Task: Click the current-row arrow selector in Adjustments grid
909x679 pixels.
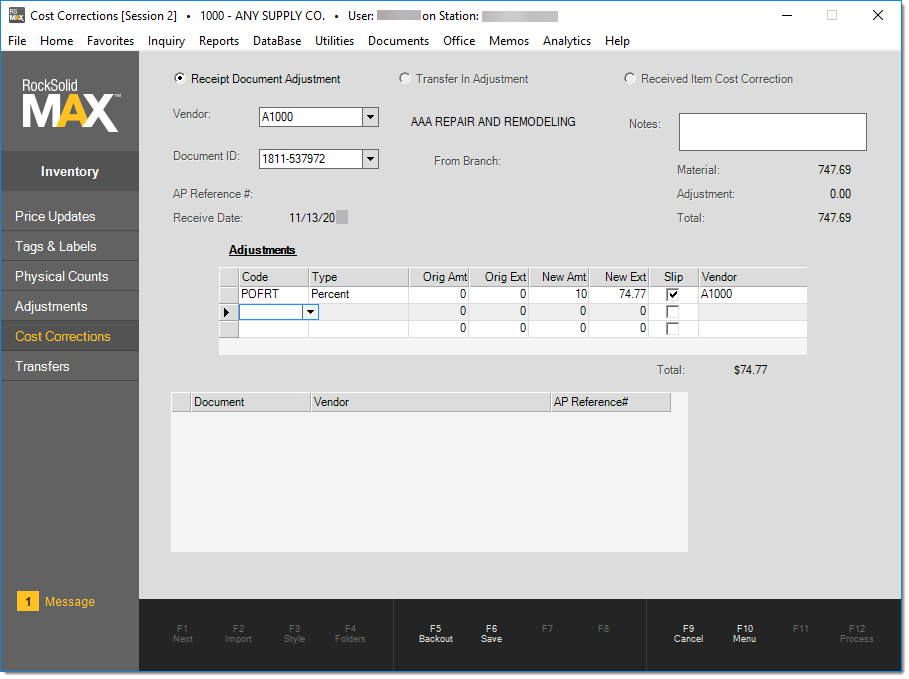Action: click(229, 312)
